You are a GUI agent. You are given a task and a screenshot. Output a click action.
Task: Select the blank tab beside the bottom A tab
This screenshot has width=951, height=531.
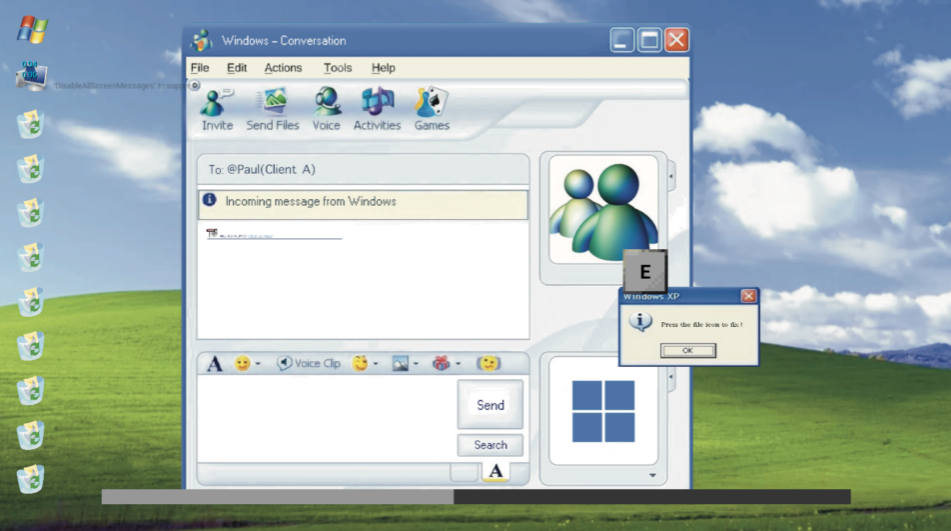(464, 473)
